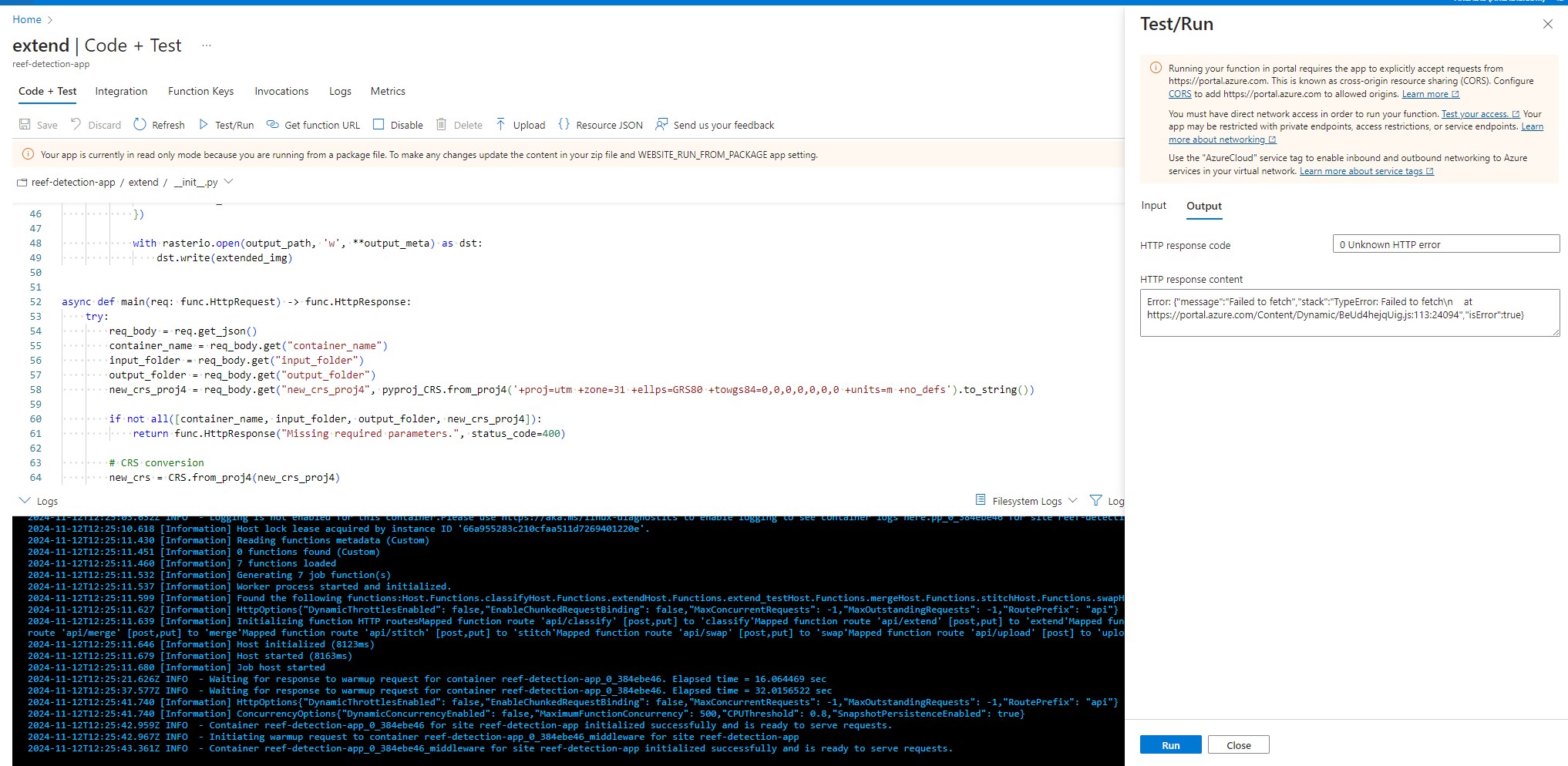
Task: Open the Logs tab
Action: tap(340, 91)
